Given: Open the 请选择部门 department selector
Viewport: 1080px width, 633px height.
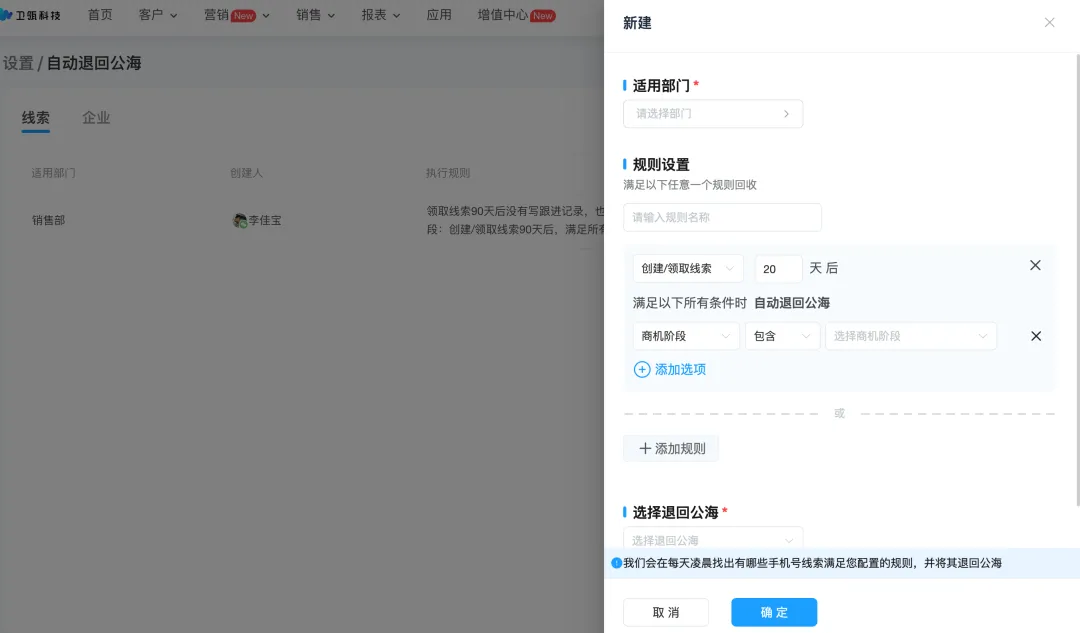Looking at the screenshot, I should coord(713,114).
